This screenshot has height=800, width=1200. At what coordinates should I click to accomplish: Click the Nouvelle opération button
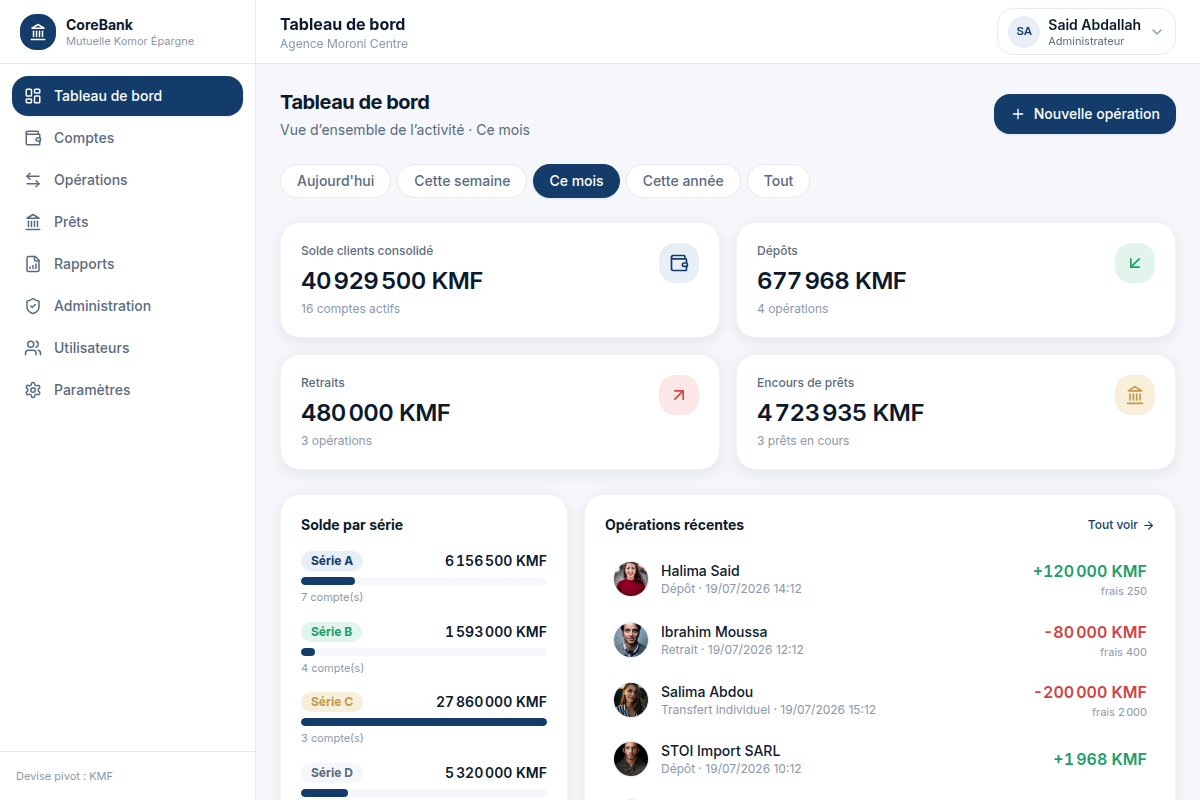tap(1085, 114)
